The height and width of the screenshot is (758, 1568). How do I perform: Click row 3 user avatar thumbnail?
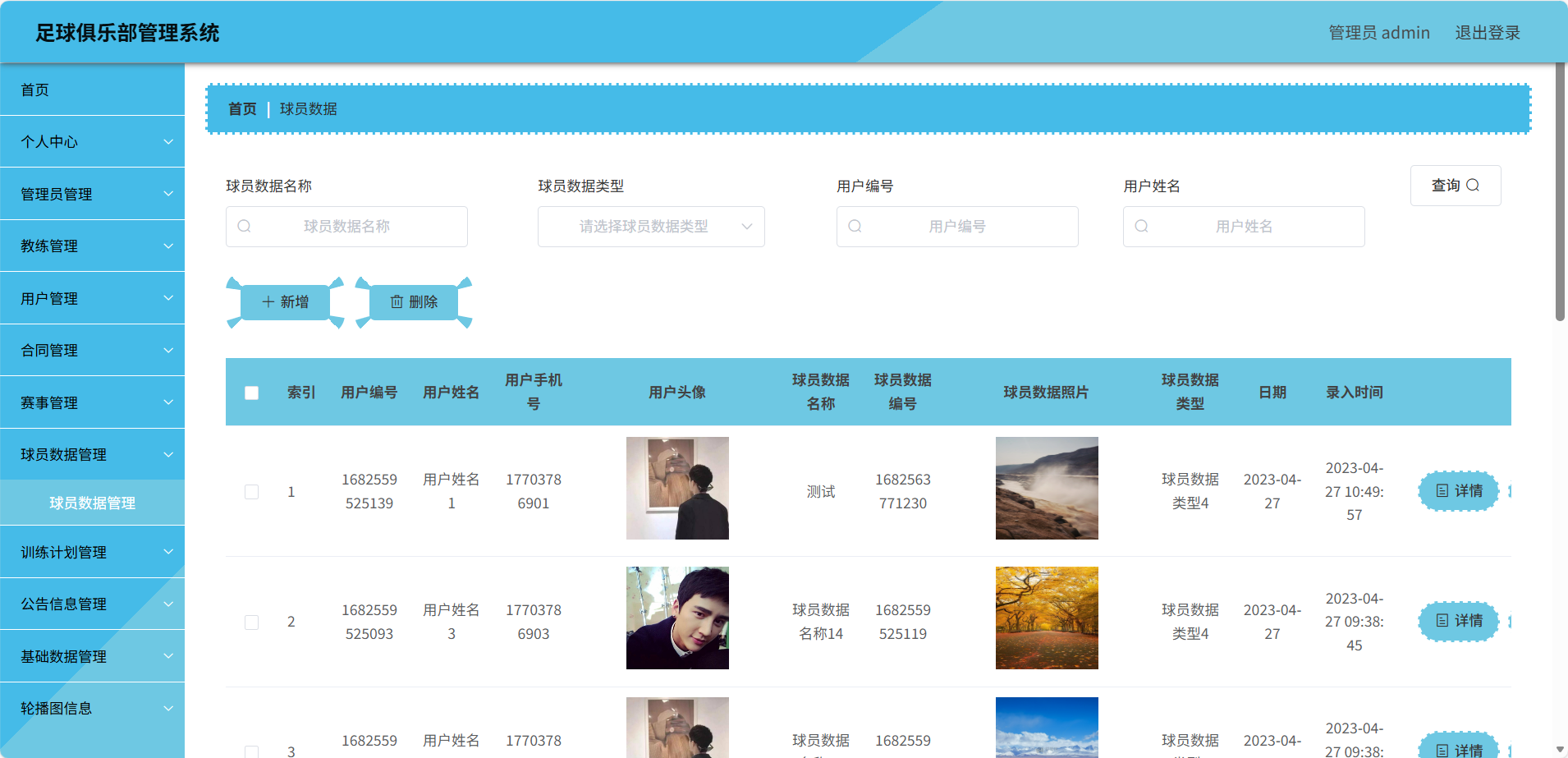677,728
